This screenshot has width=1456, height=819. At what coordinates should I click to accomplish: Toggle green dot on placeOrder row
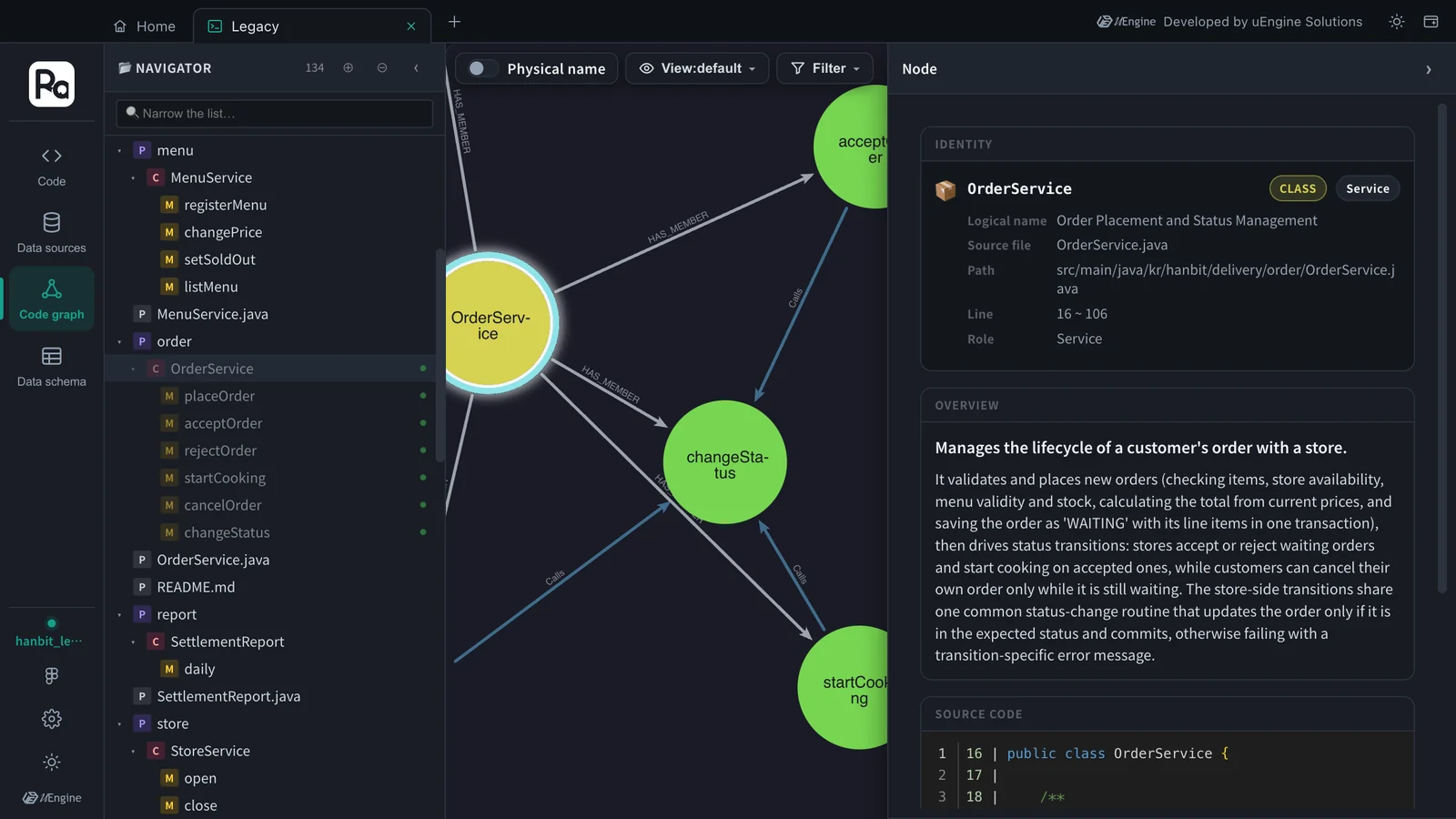pos(423,396)
